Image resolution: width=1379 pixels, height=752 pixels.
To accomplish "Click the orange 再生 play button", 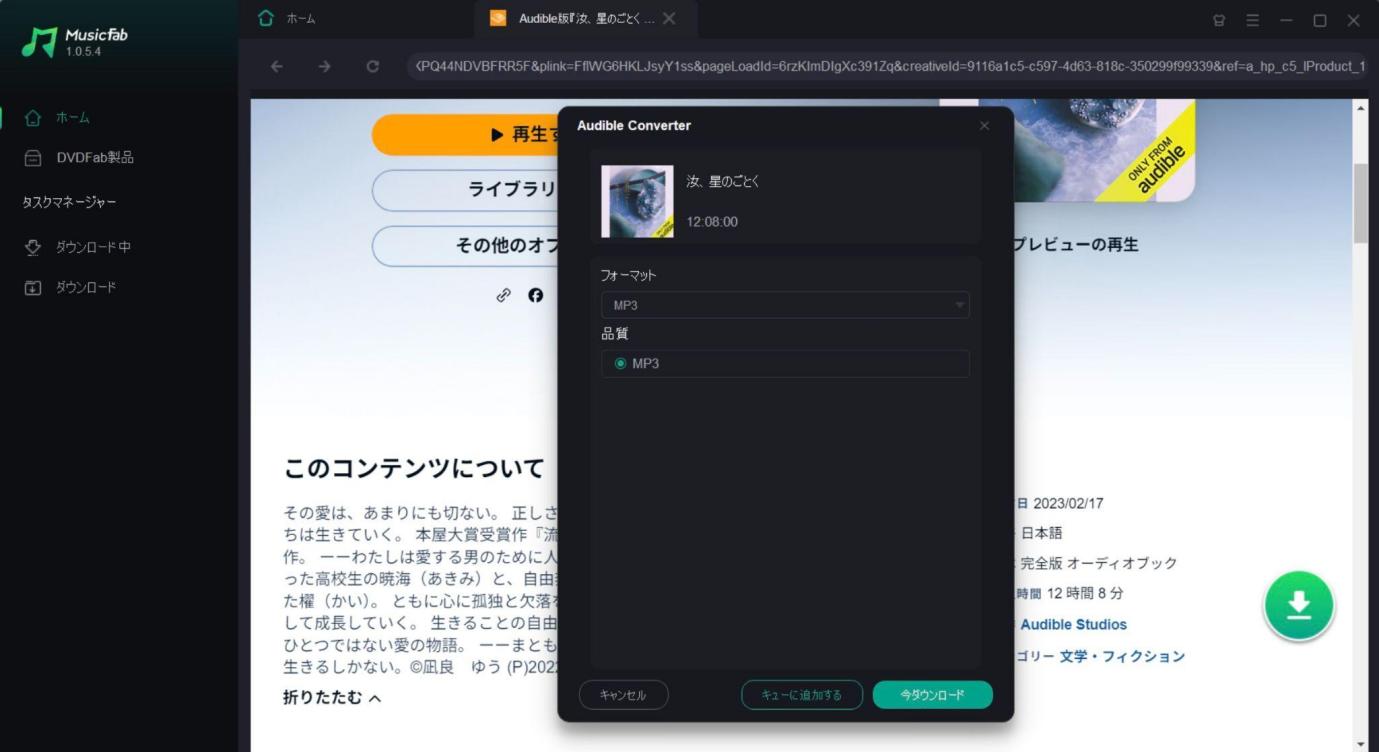I will coord(465,135).
